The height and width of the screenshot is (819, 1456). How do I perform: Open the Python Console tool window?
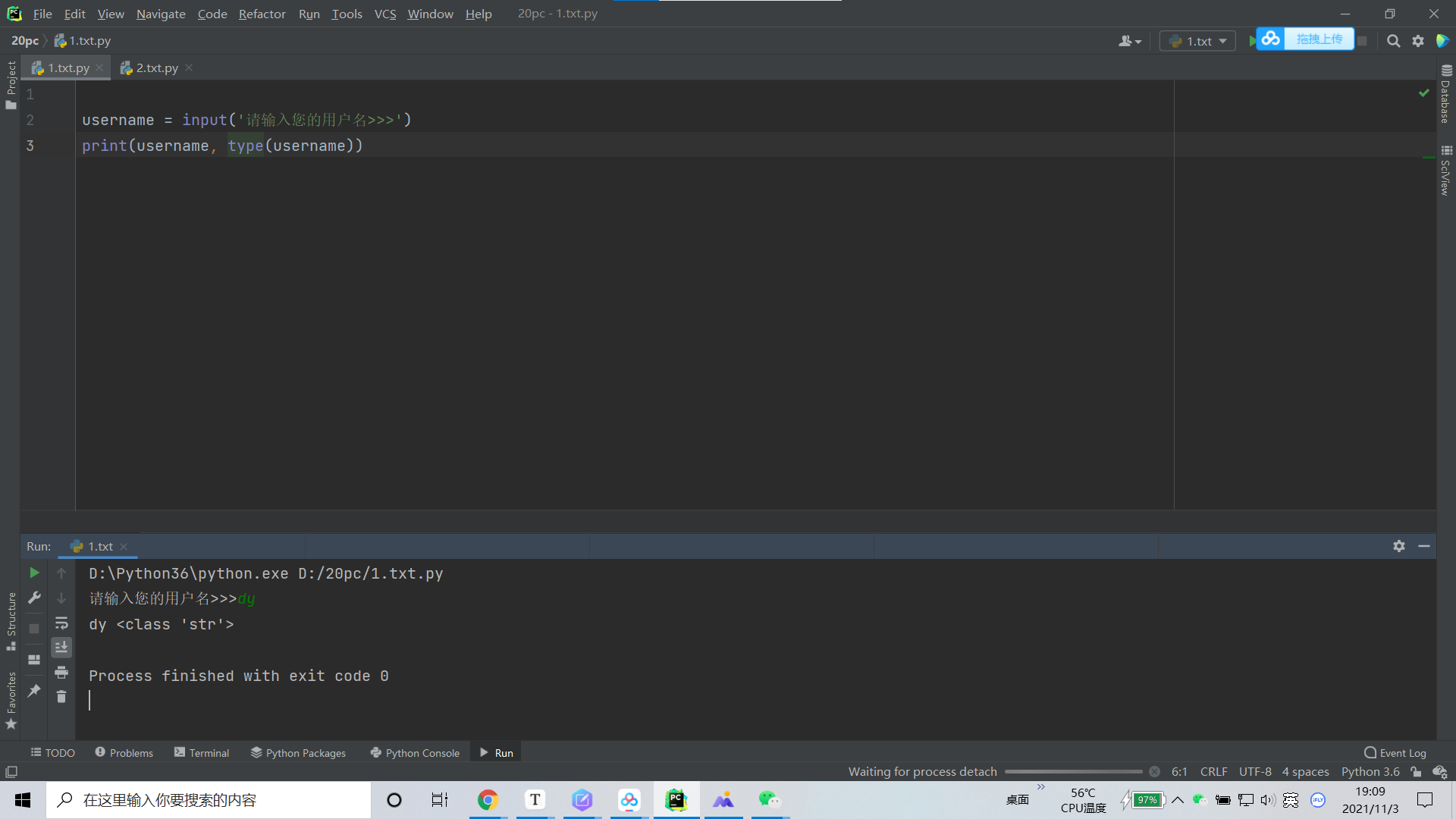(415, 752)
